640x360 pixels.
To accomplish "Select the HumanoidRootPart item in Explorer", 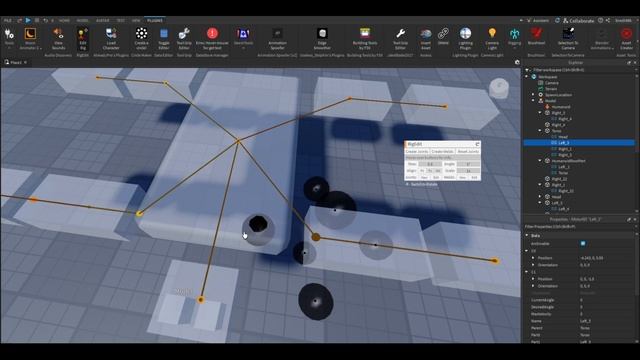I will 568,161.
